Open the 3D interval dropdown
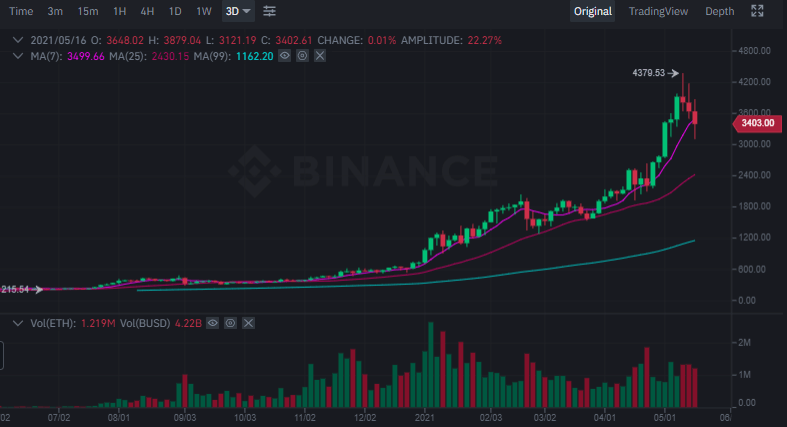This screenshot has width=787, height=427. pos(238,11)
